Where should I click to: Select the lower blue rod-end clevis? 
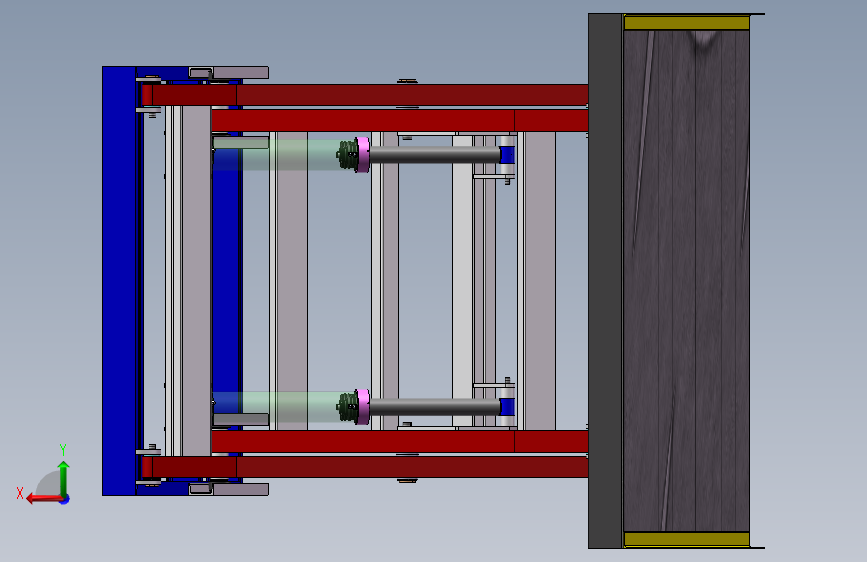point(507,407)
